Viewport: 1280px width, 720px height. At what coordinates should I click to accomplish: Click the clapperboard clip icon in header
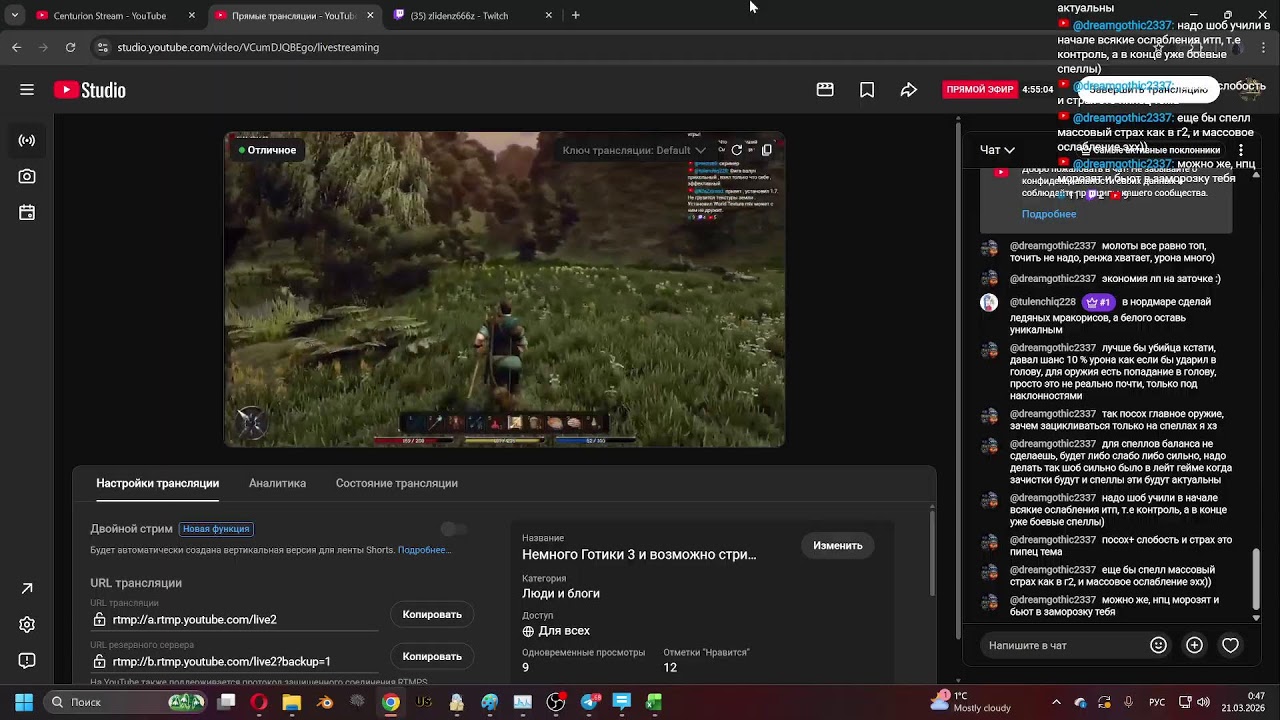pos(825,90)
